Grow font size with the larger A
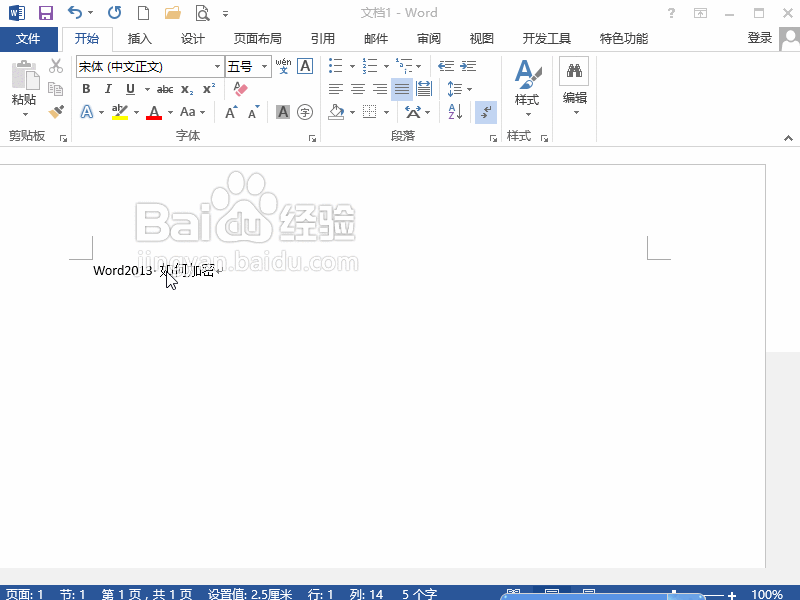 tap(231, 112)
